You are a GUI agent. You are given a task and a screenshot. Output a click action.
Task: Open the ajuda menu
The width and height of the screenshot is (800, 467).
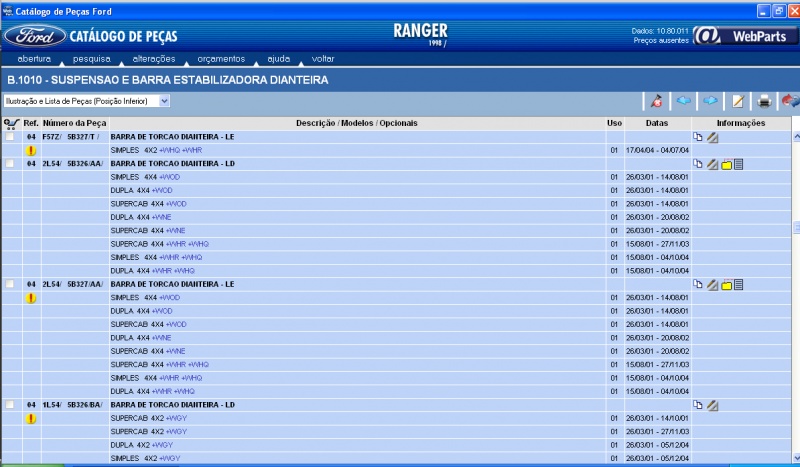point(279,59)
